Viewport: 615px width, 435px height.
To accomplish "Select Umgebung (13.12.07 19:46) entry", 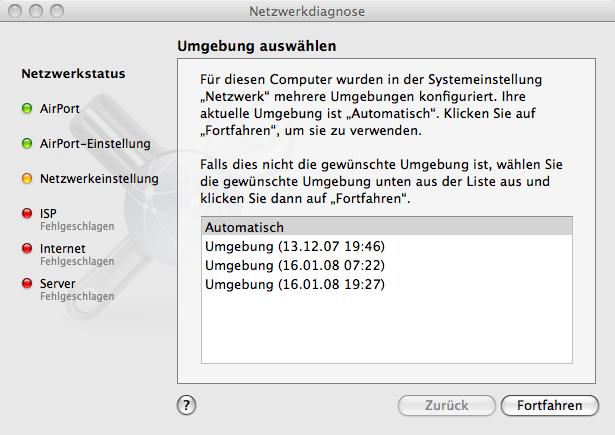I will click(x=387, y=246).
